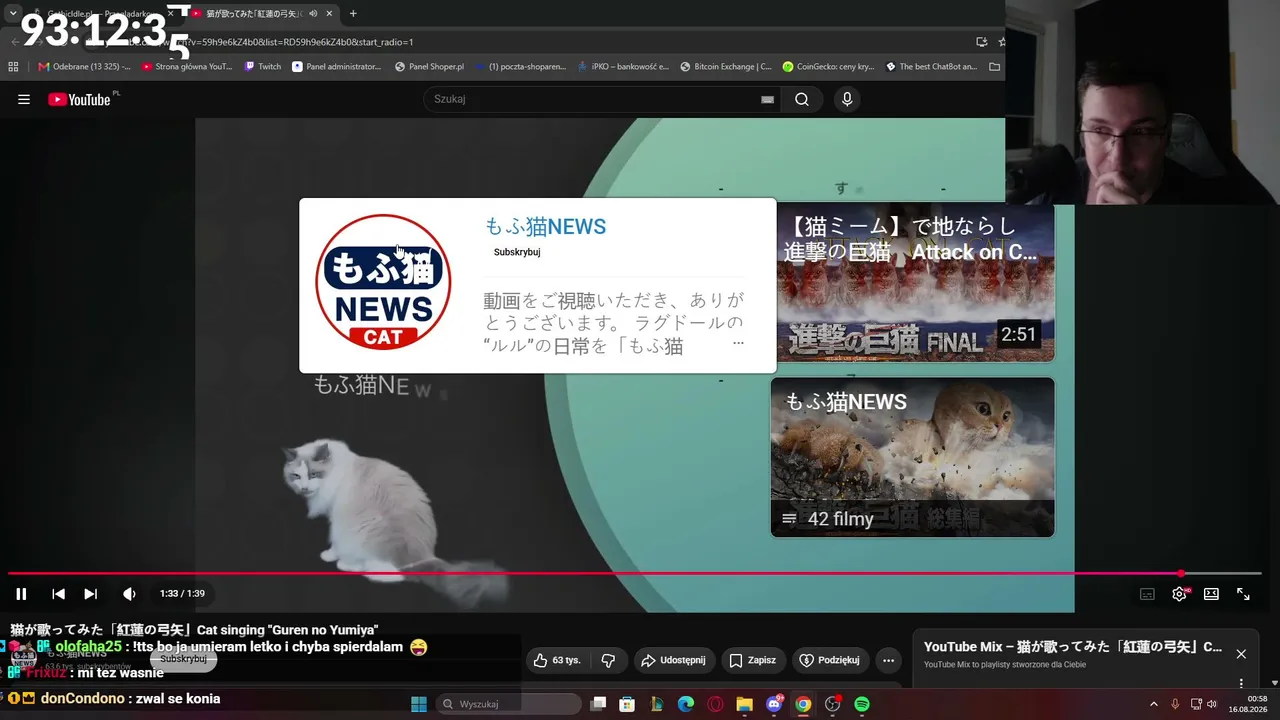Click the Udostępnij share button
Viewport: 1280px width, 720px height.
673,660
